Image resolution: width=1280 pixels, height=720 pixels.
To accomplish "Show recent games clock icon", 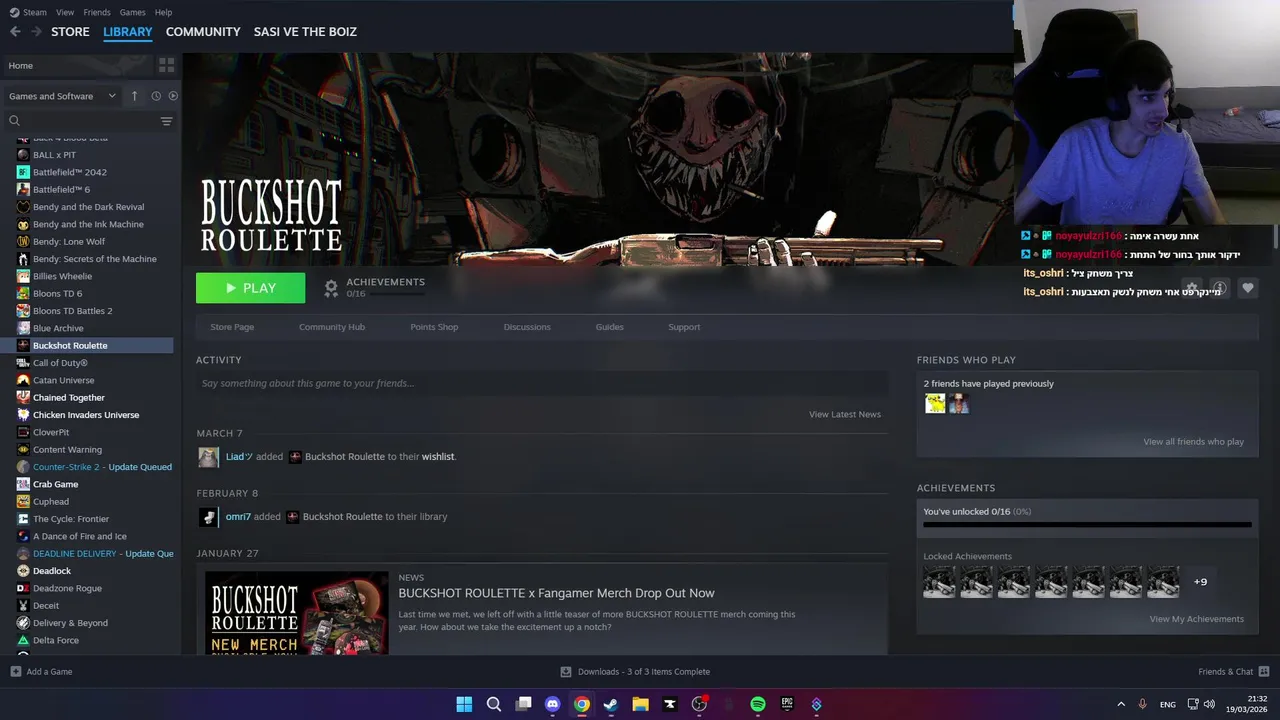I will (156, 96).
